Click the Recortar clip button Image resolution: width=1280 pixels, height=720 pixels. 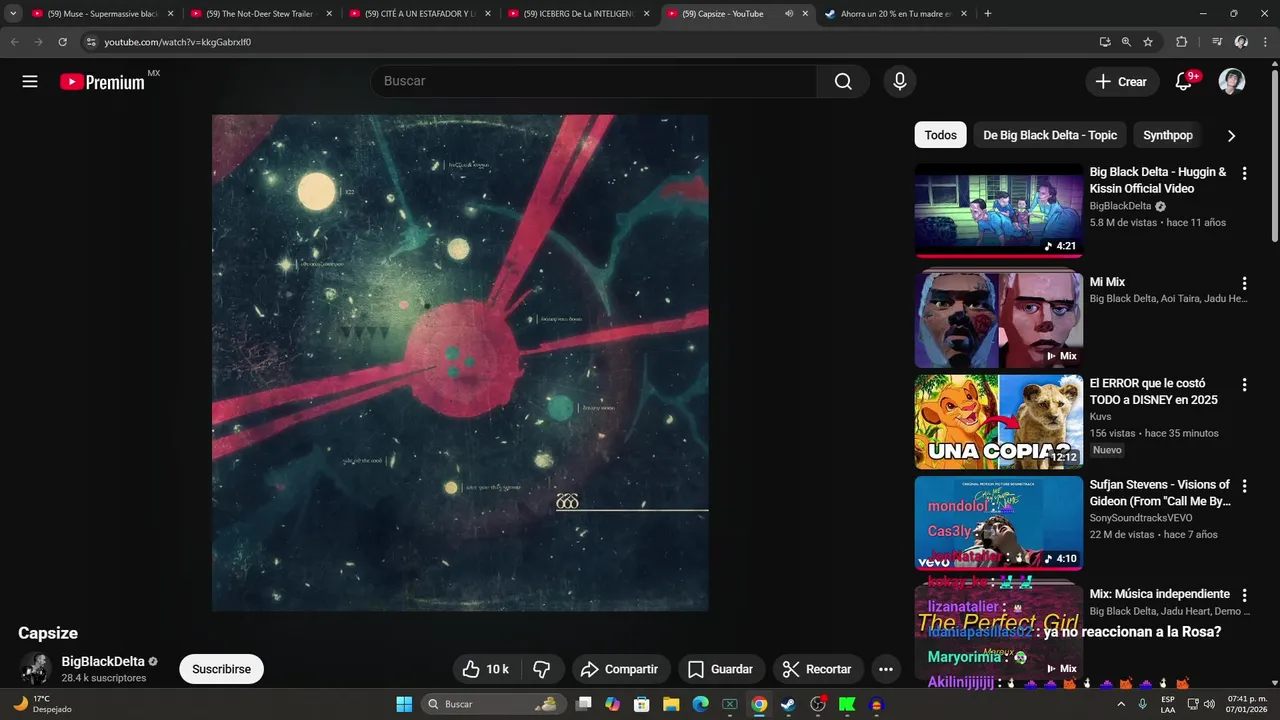point(817,669)
